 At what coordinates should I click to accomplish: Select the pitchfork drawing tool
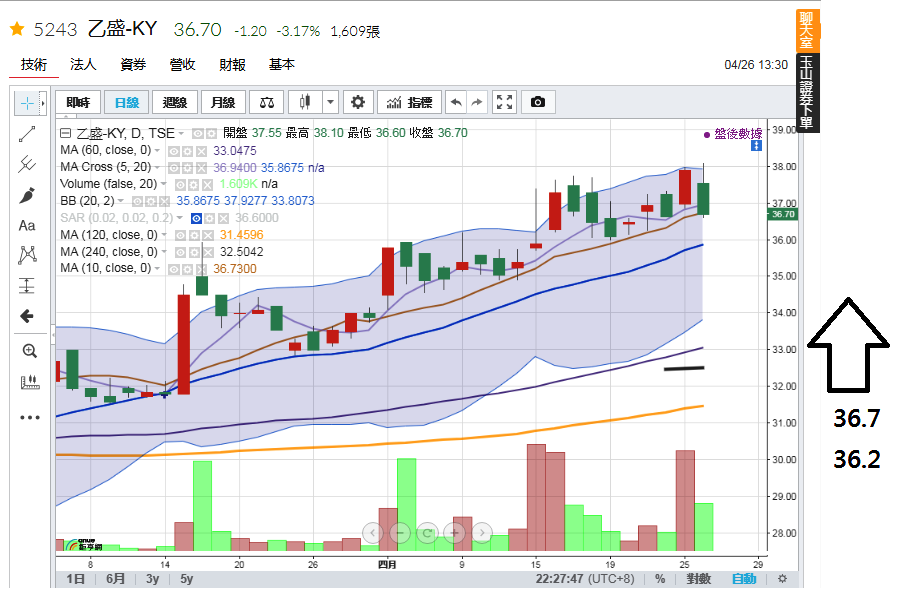(x=27, y=164)
